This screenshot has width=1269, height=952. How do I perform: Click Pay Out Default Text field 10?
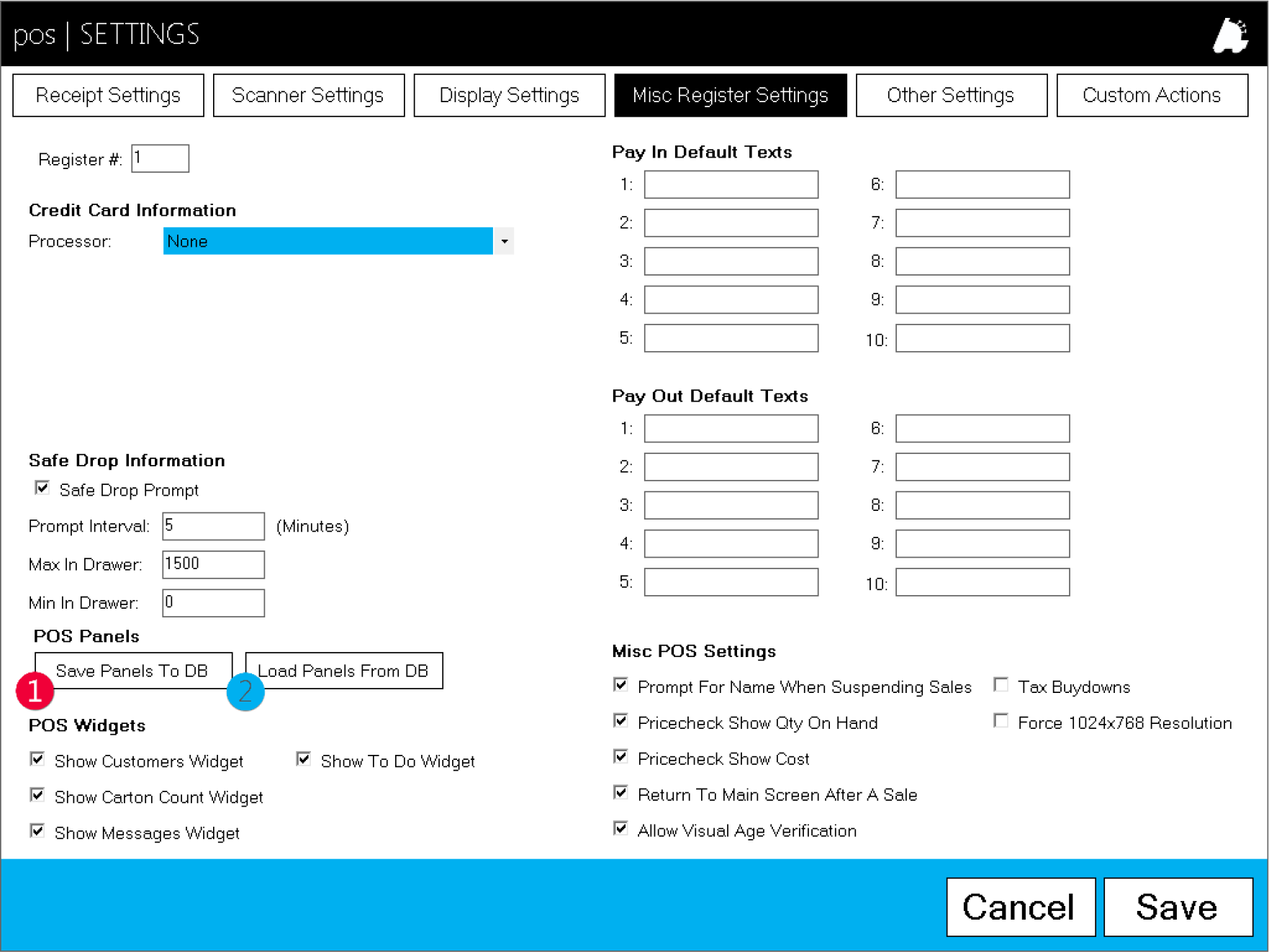point(983,582)
